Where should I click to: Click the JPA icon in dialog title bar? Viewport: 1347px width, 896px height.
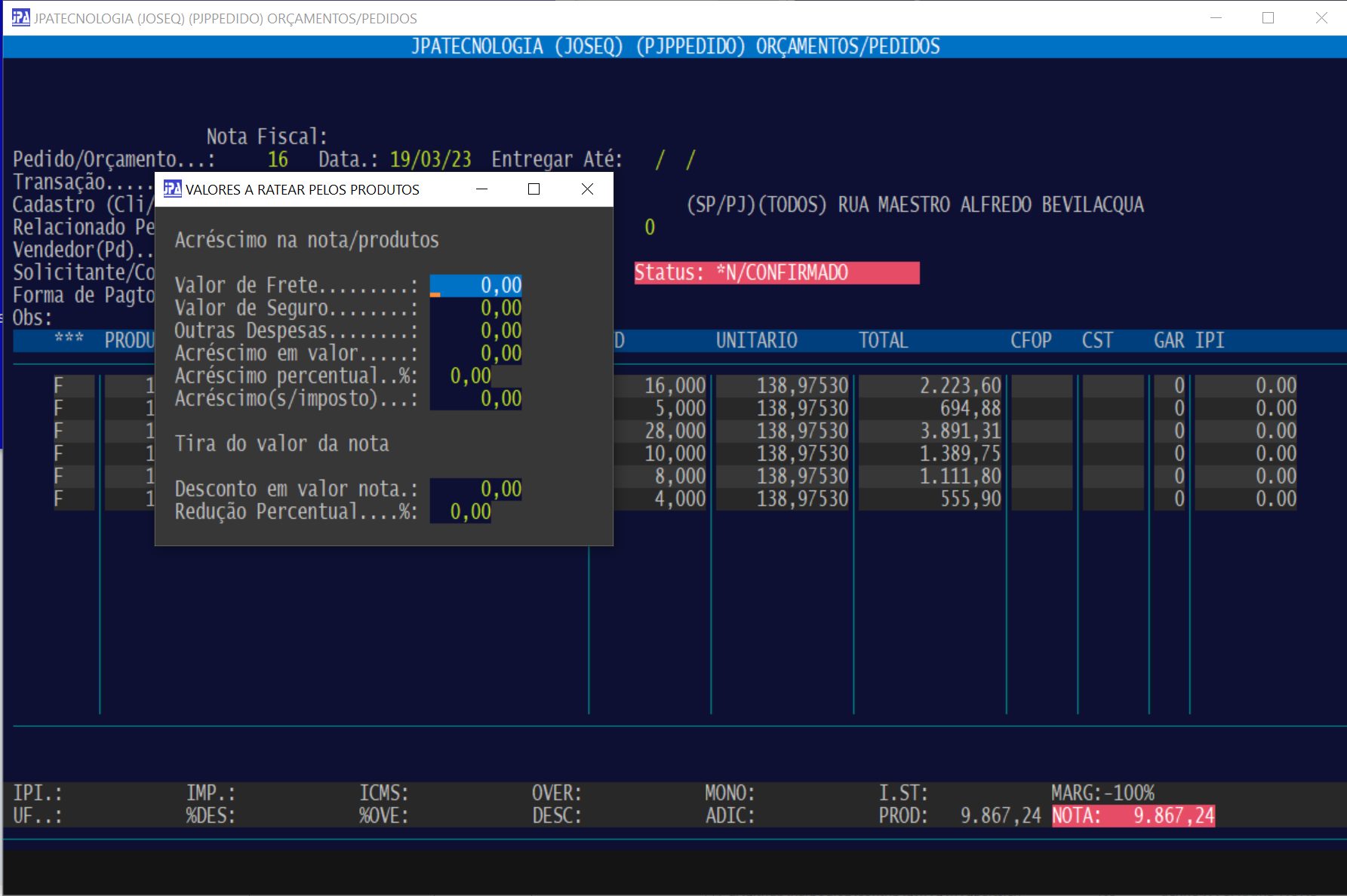(x=173, y=189)
